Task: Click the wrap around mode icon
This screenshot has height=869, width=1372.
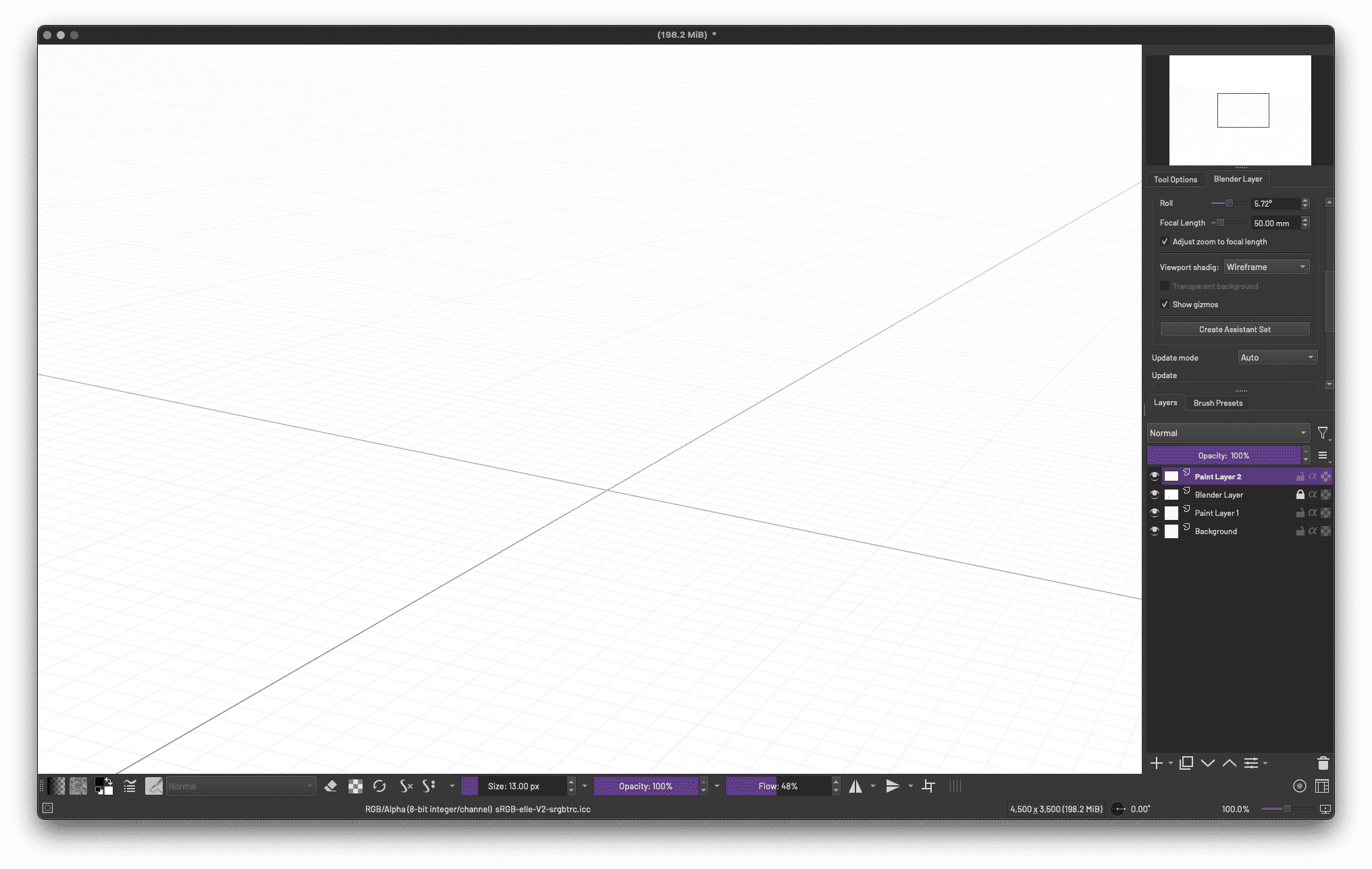Action: pyautogui.click(x=928, y=786)
